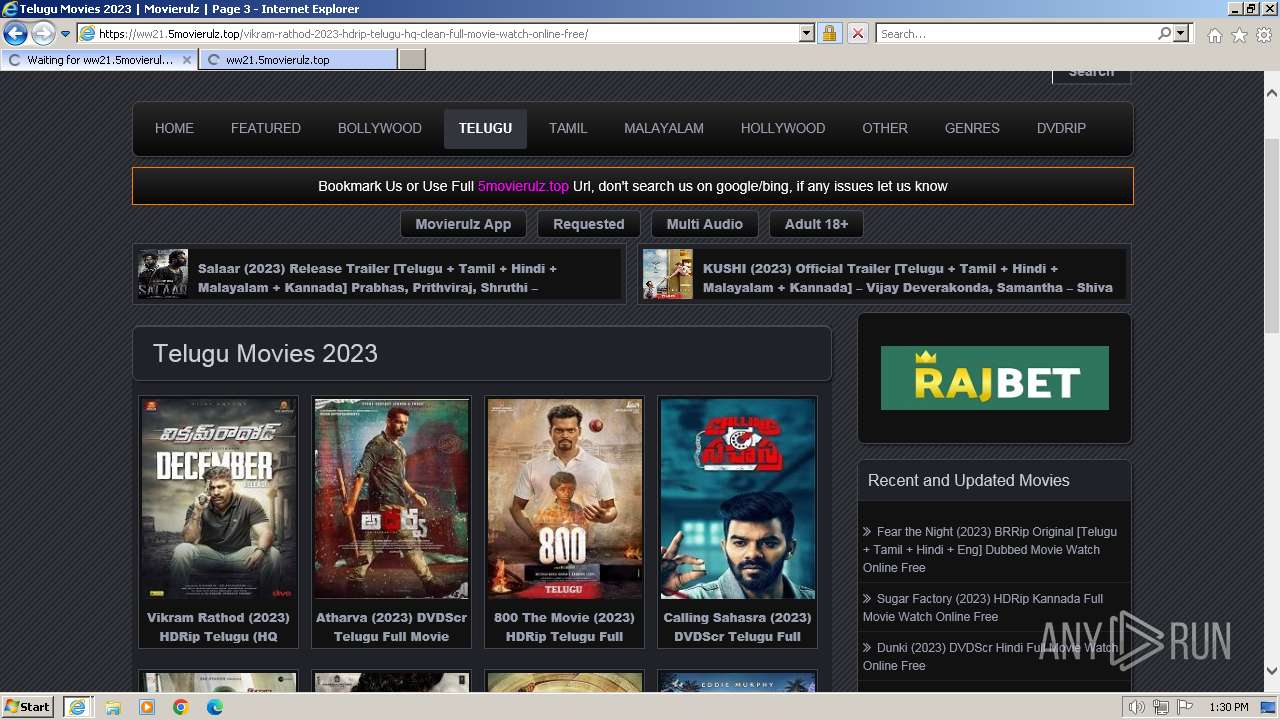Open the search provider dropdown

1181,33
